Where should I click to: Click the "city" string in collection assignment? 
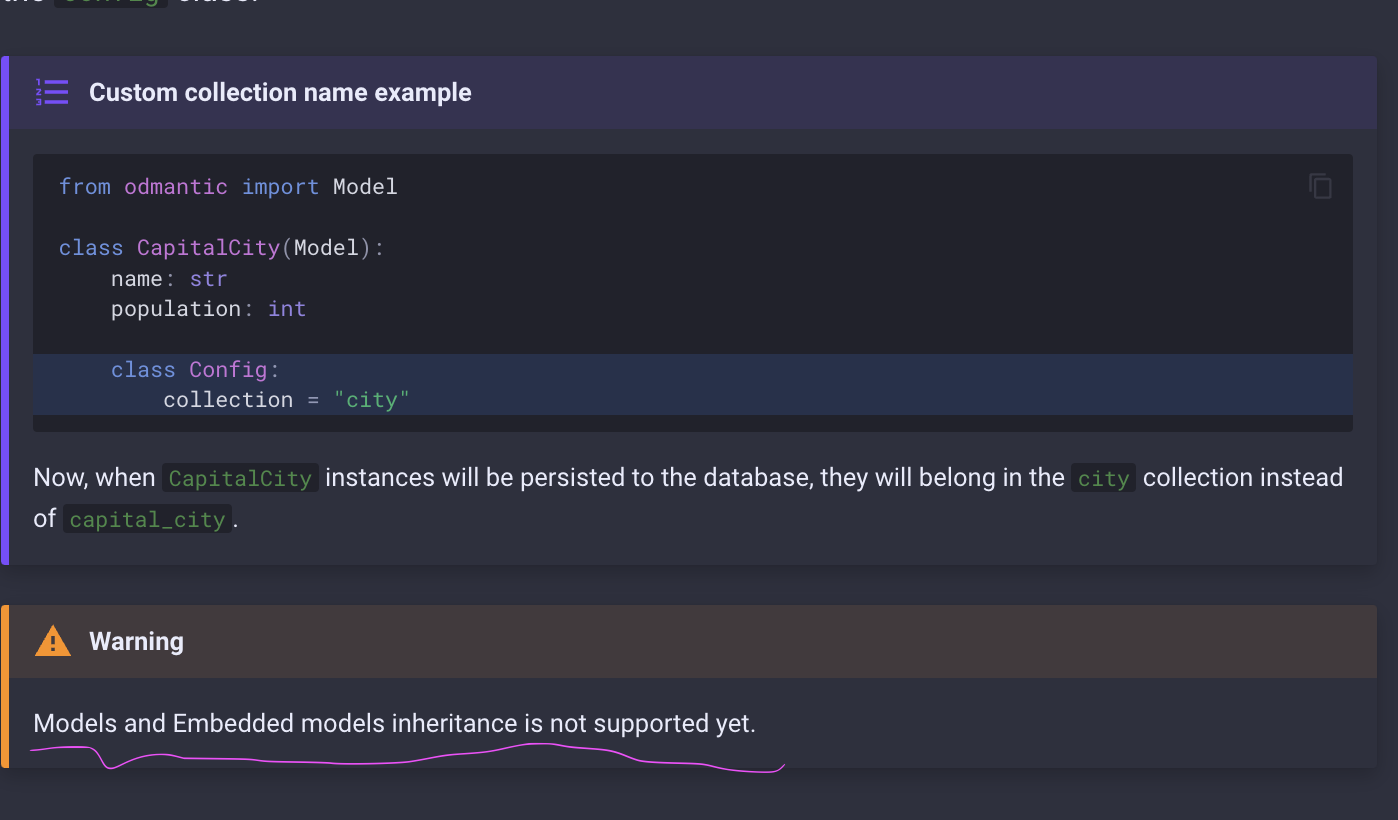(x=372, y=400)
